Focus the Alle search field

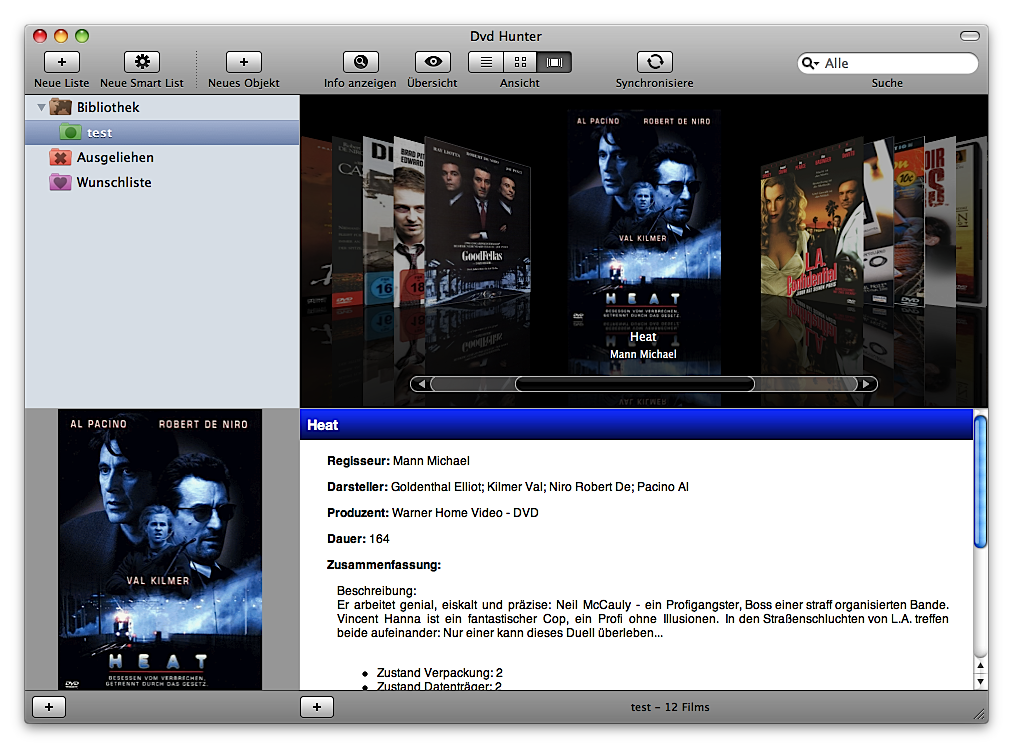(x=887, y=63)
